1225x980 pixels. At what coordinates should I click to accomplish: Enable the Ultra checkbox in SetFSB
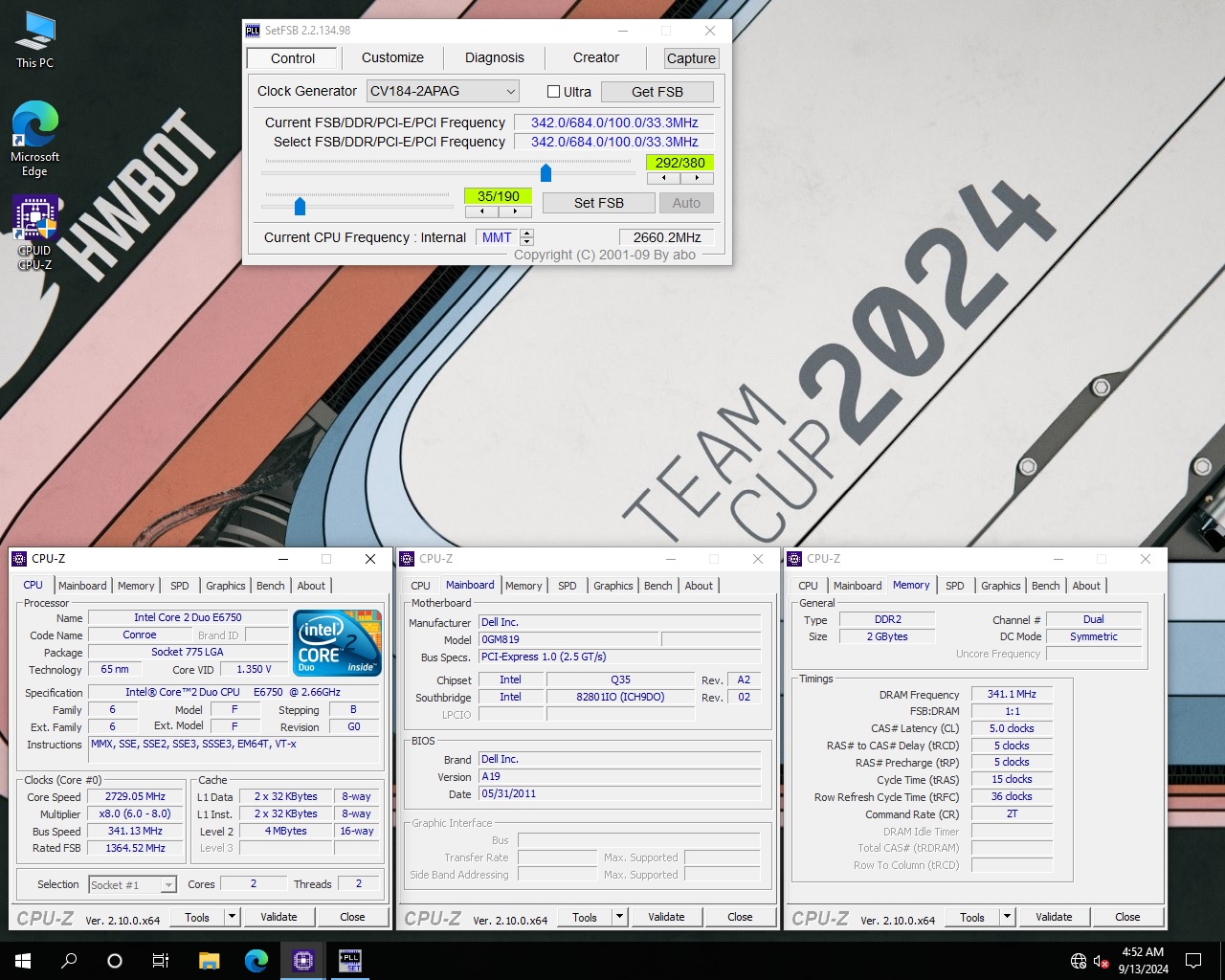coord(553,92)
